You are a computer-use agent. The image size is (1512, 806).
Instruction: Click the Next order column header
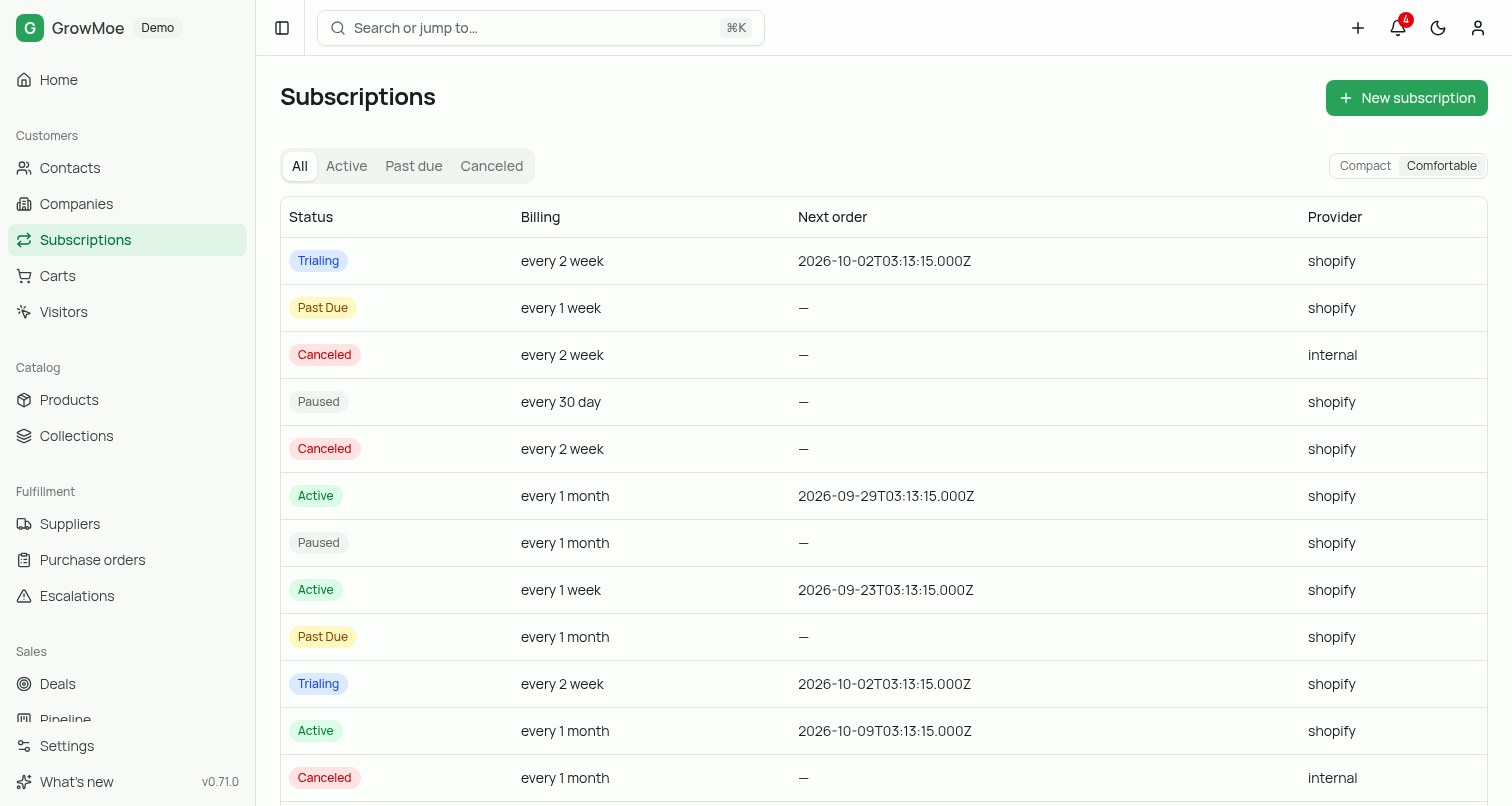832,217
